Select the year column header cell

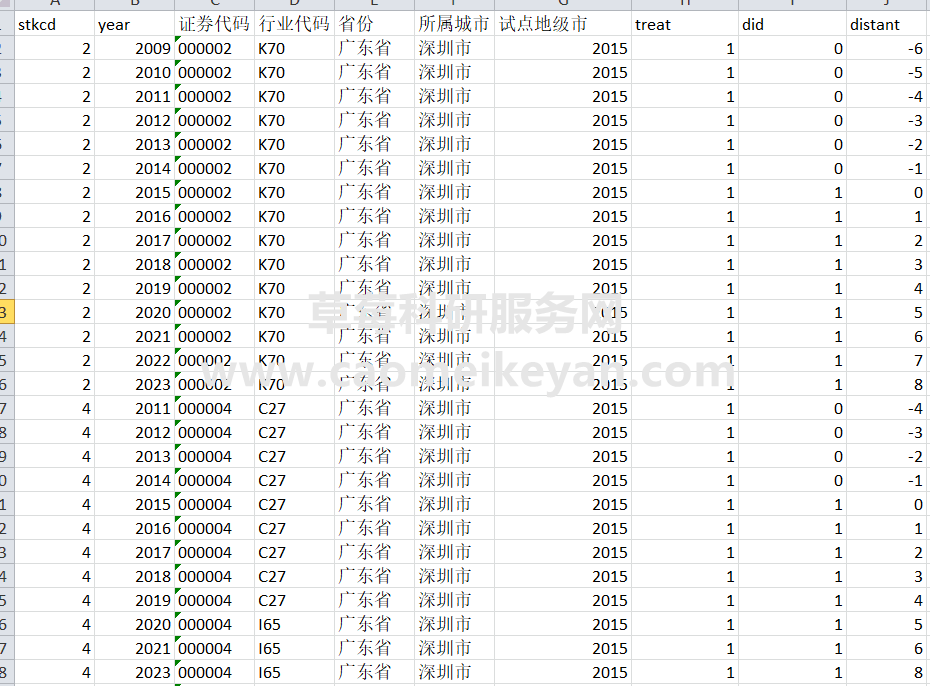(x=134, y=24)
